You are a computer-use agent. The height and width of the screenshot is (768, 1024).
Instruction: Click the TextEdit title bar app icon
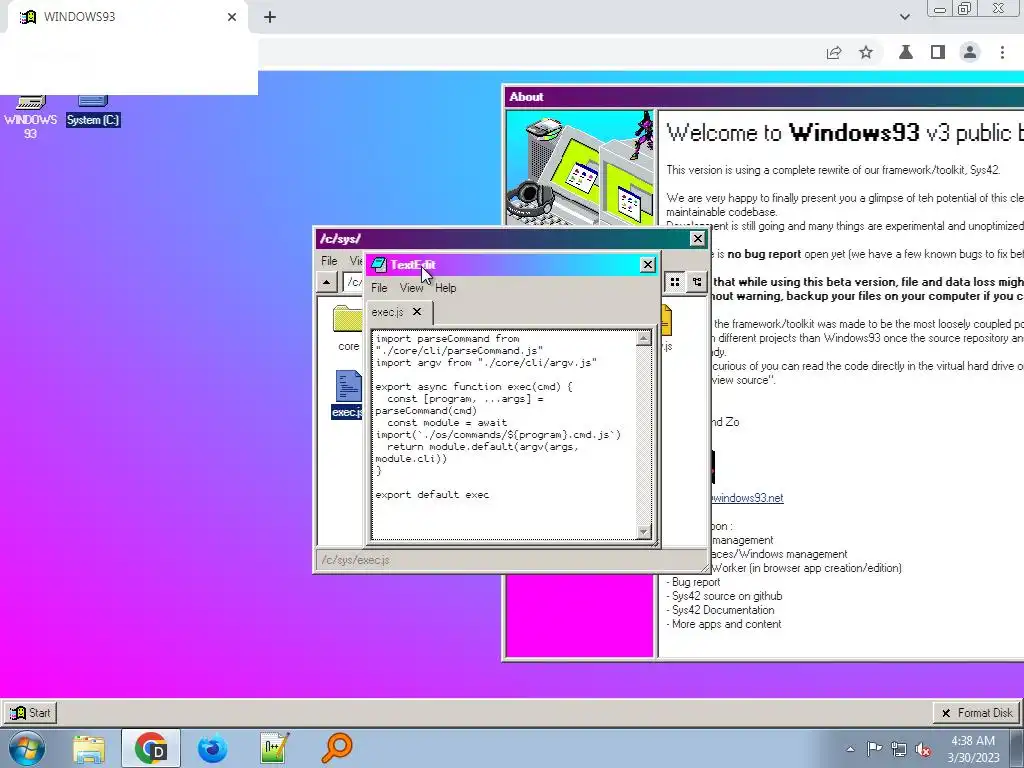(378, 264)
